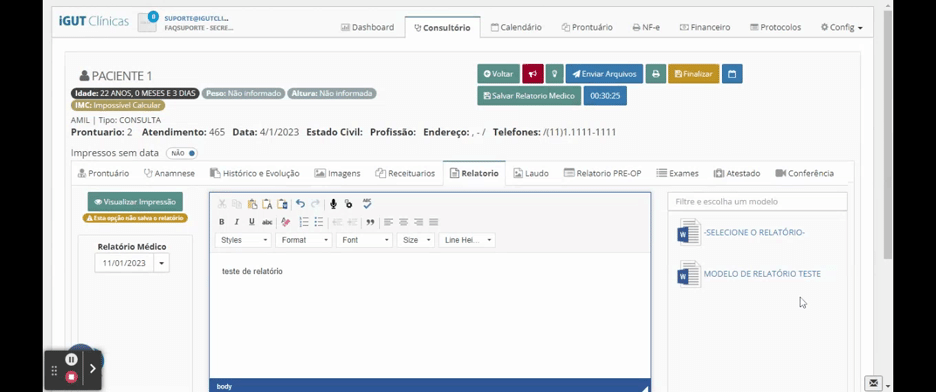Click the Filtre e escolha um modelo field
936x392 pixels.
click(758, 202)
